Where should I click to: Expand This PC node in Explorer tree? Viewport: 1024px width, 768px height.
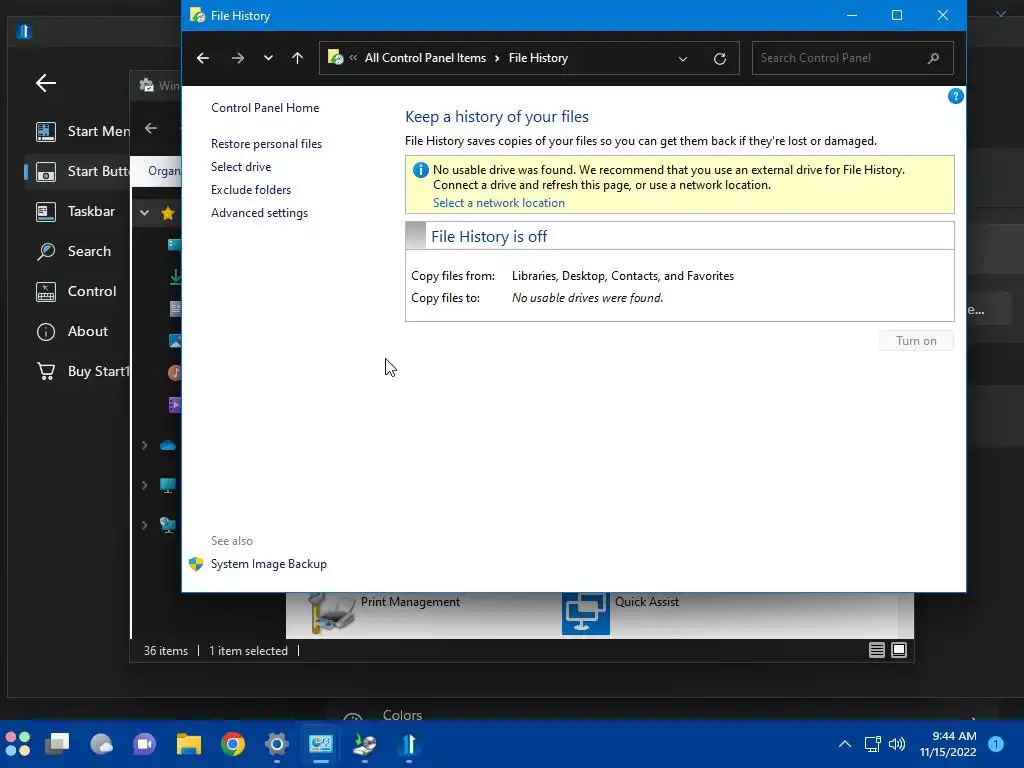pos(144,485)
